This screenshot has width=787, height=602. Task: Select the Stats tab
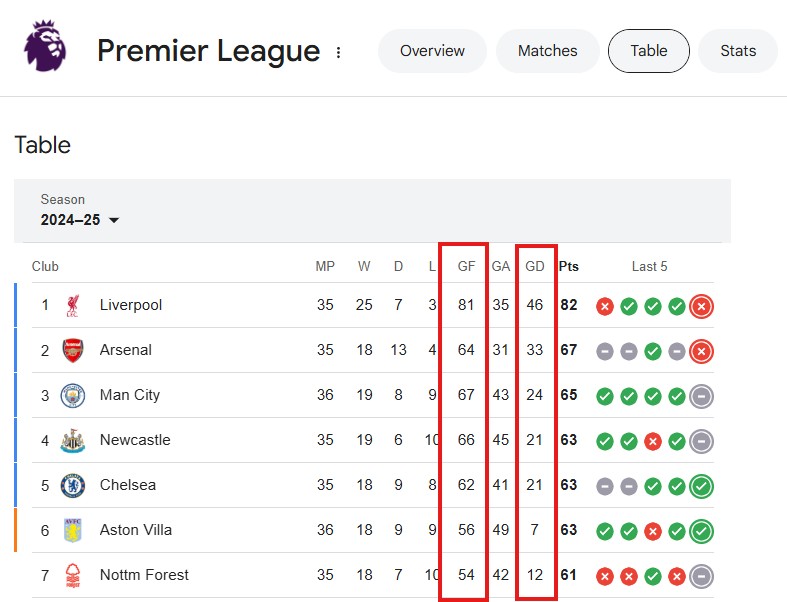coord(738,51)
